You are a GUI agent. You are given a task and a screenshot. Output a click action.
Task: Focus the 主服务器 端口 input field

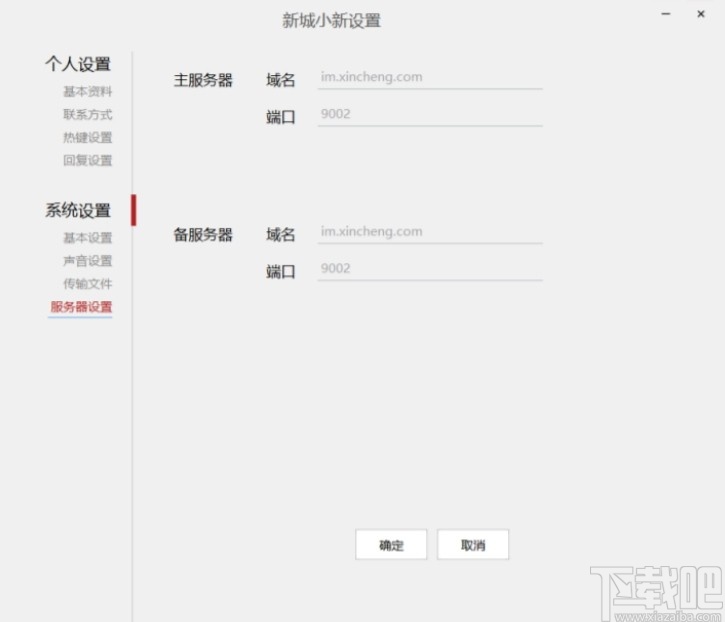tap(430, 114)
